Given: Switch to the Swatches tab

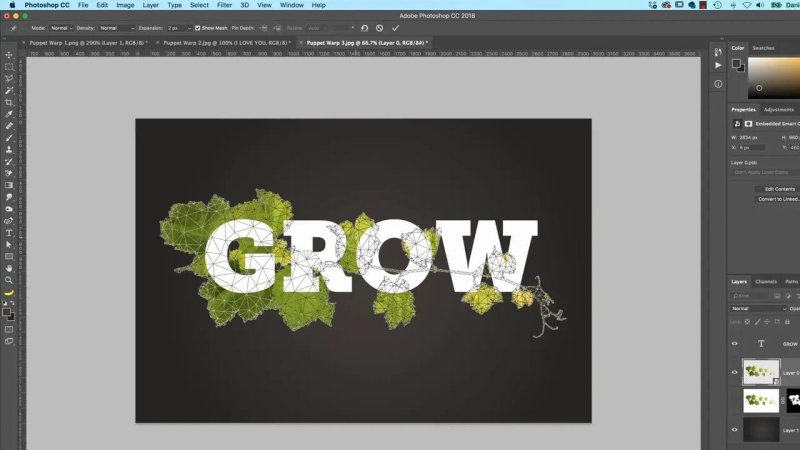Looking at the screenshot, I should (763, 48).
